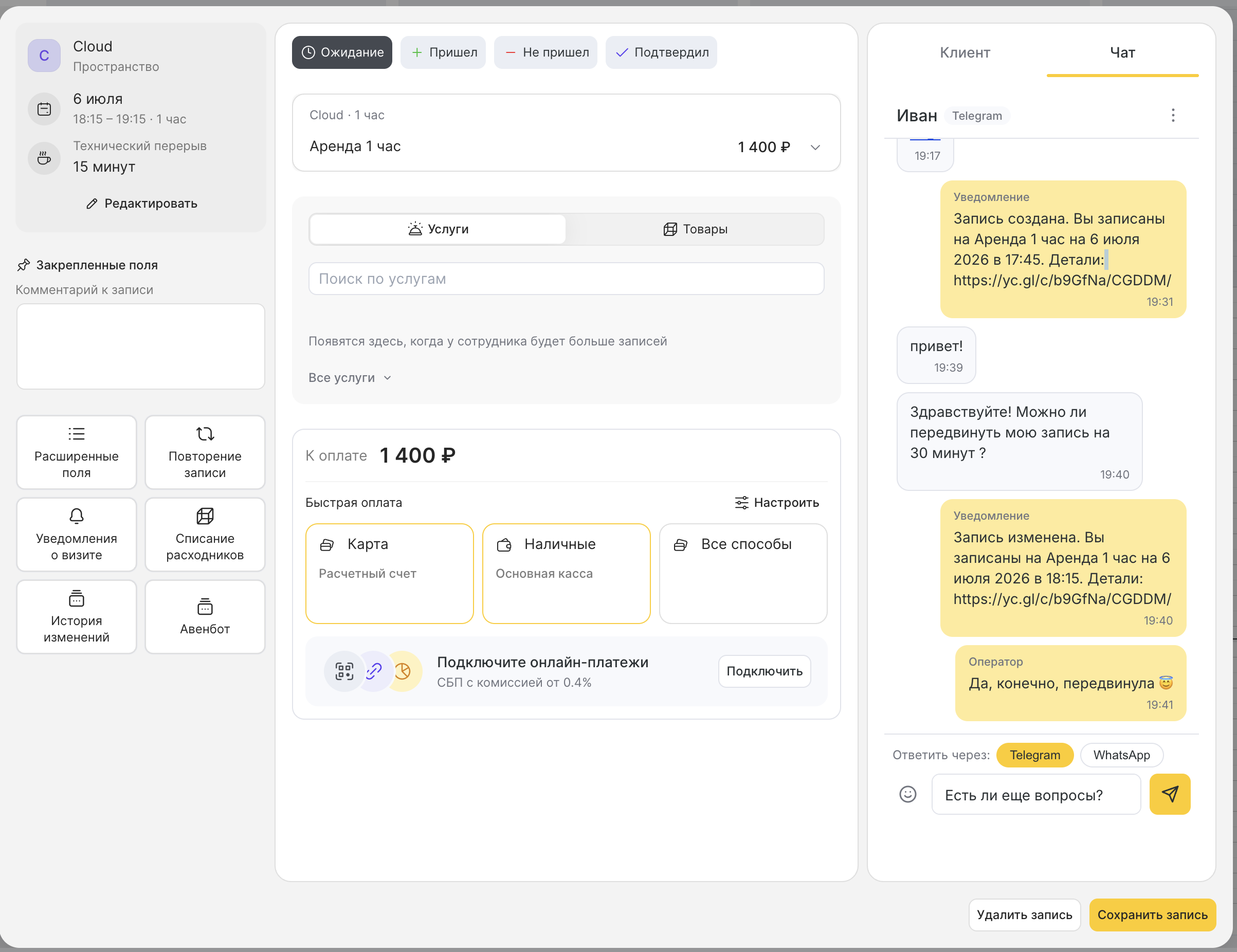
Task: Select Наличные quick payment
Action: point(567,574)
